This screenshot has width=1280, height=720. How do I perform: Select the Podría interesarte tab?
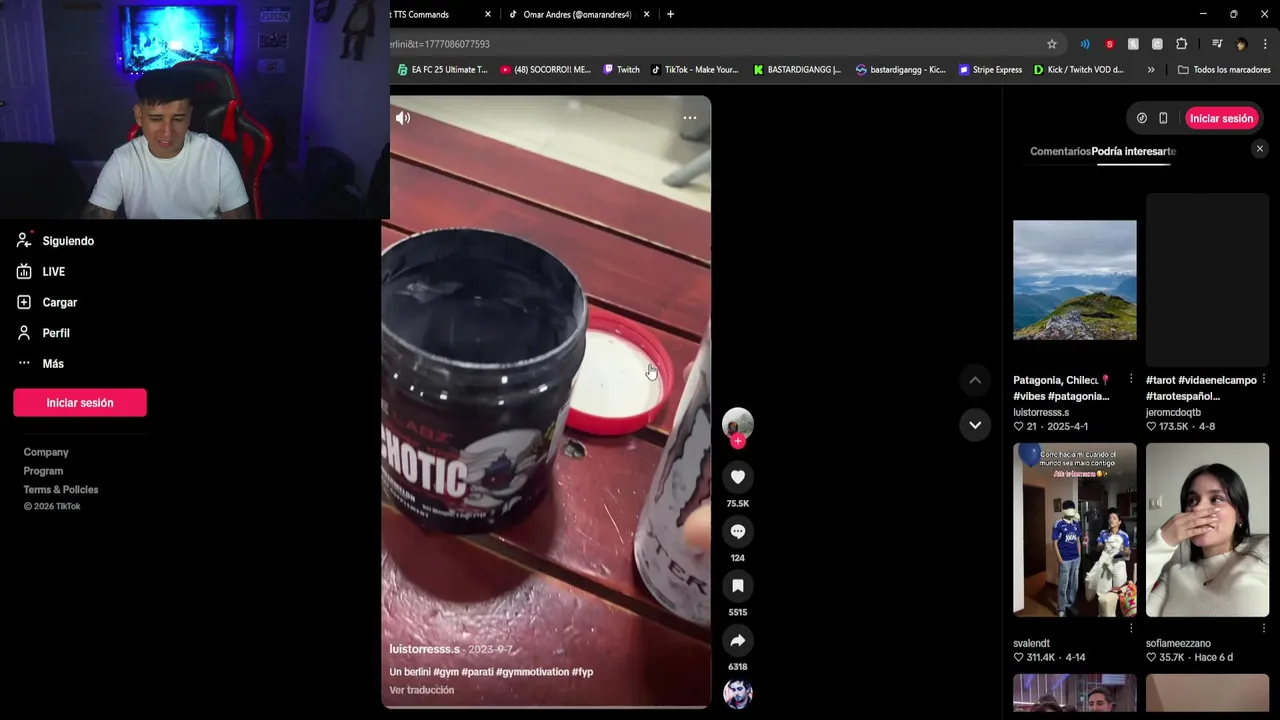click(x=1134, y=151)
